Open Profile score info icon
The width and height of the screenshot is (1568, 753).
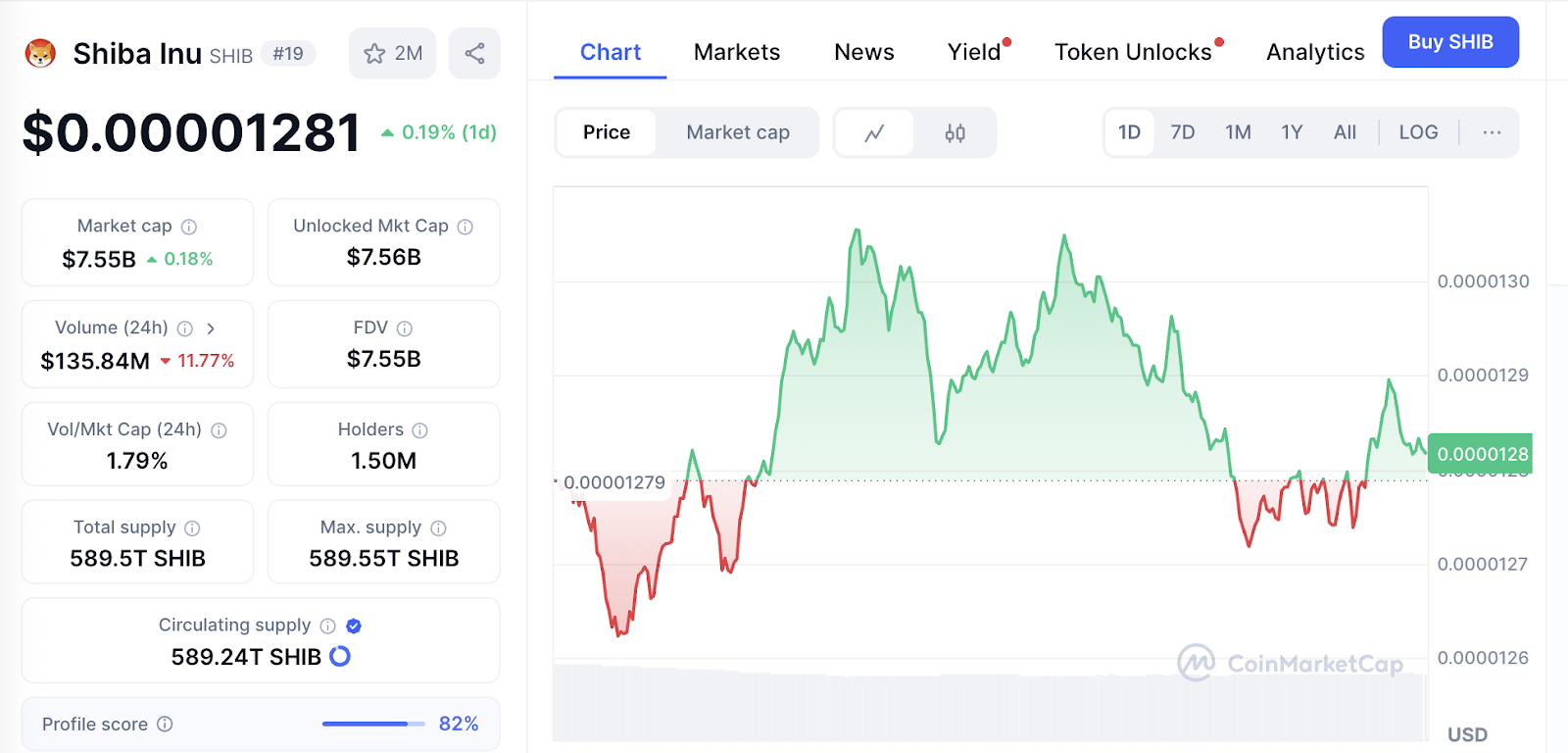pyautogui.click(x=165, y=724)
